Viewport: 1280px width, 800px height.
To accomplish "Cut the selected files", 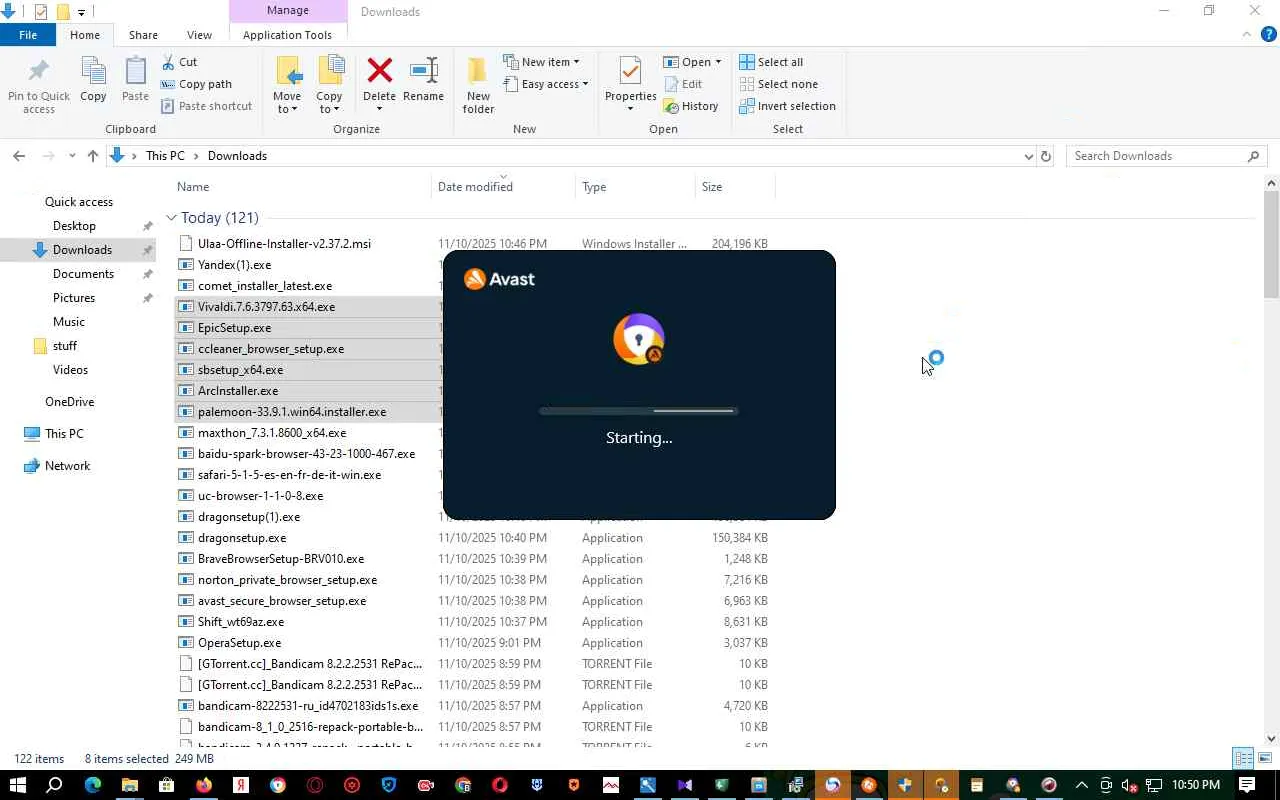I will point(178,62).
